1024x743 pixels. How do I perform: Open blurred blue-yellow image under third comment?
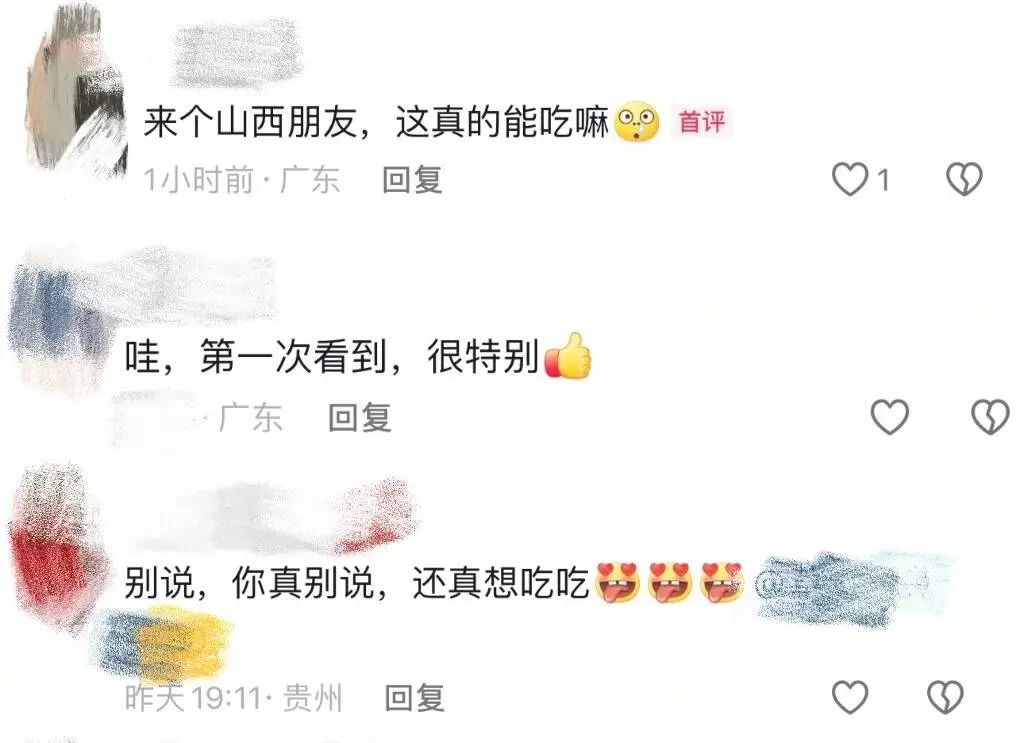tap(162, 641)
